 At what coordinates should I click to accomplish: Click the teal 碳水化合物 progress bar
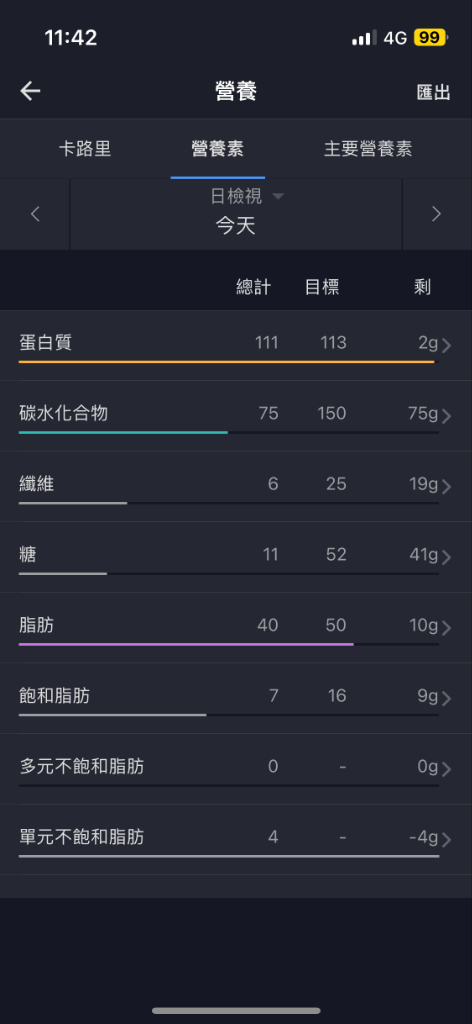(x=123, y=432)
